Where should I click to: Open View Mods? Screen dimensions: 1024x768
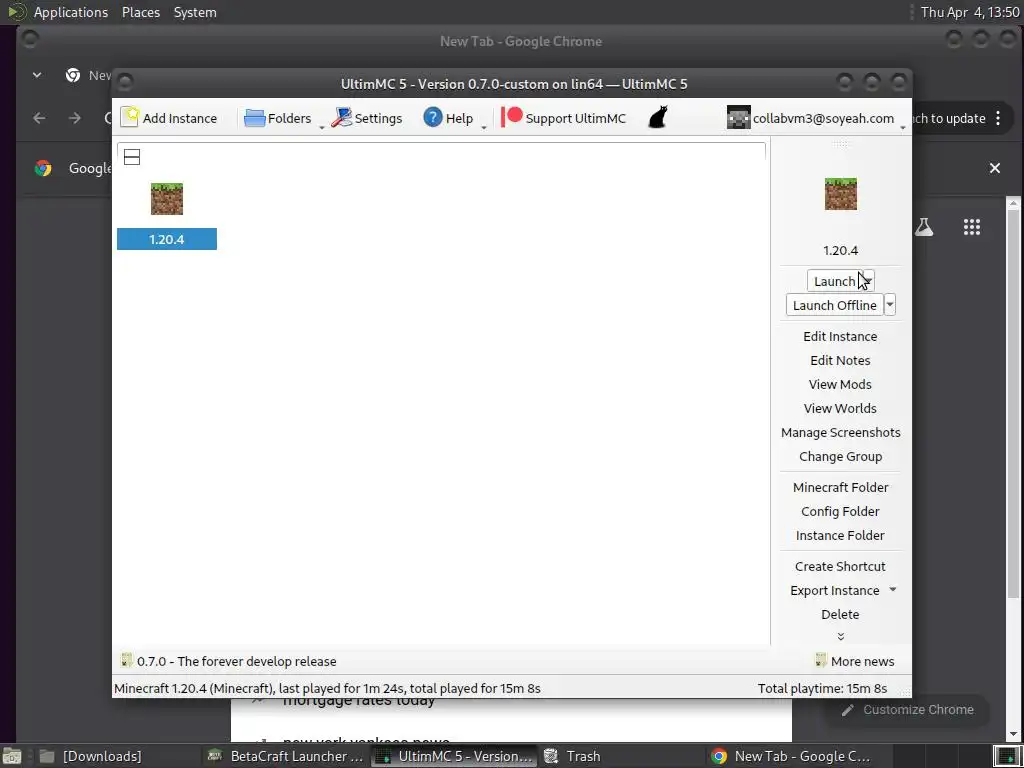tap(840, 385)
